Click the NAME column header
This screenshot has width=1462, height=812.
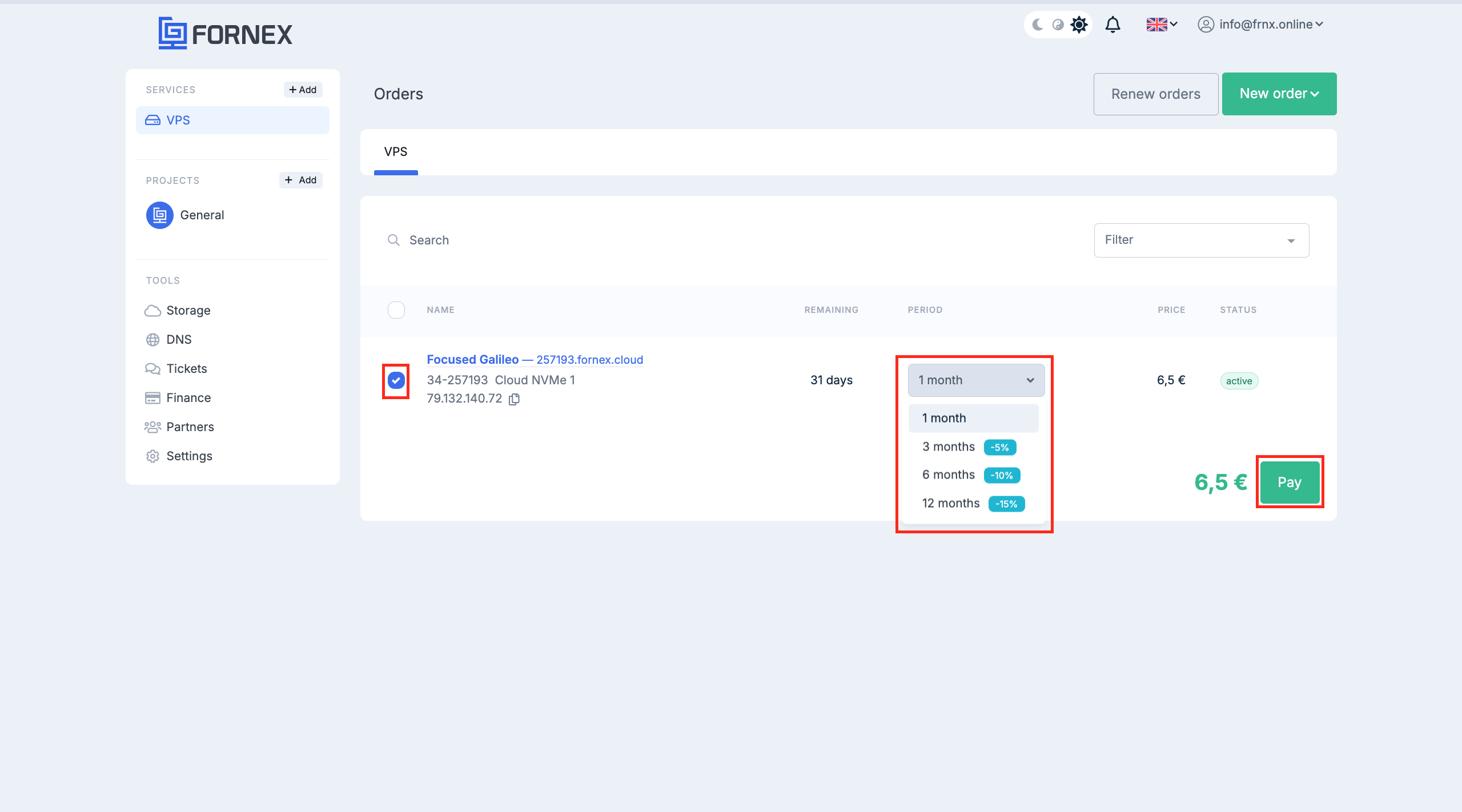coord(440,310)
